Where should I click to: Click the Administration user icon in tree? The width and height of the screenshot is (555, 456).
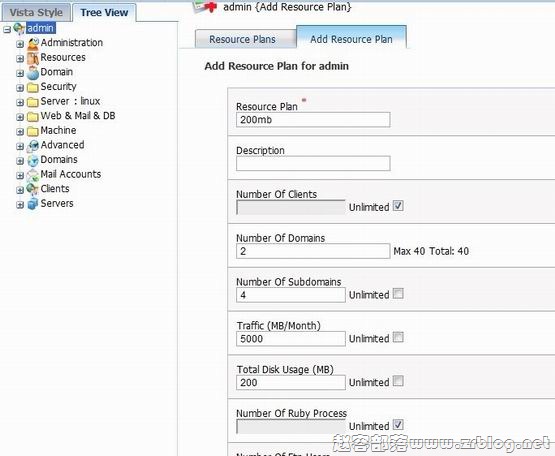pos(33,44)
